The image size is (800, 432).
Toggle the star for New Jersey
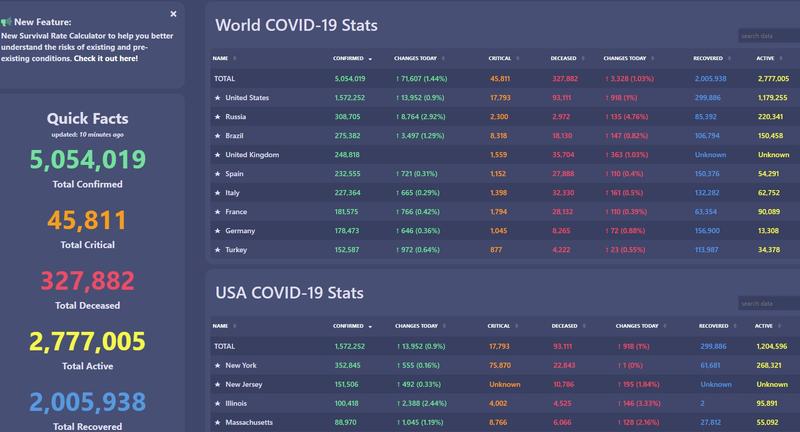(x=217, y=385)
